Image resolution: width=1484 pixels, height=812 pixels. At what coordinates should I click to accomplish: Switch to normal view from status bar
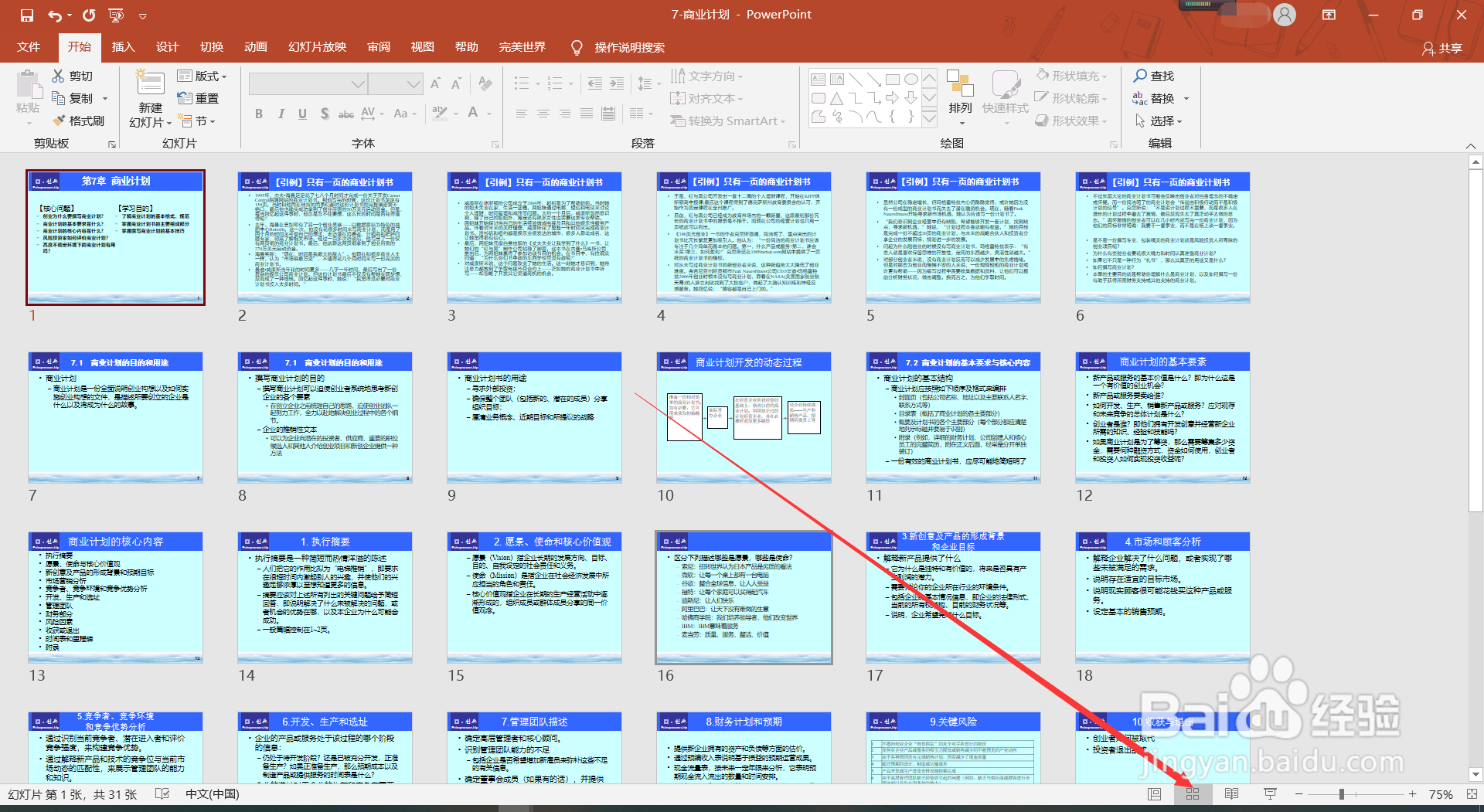(1155, 794)
